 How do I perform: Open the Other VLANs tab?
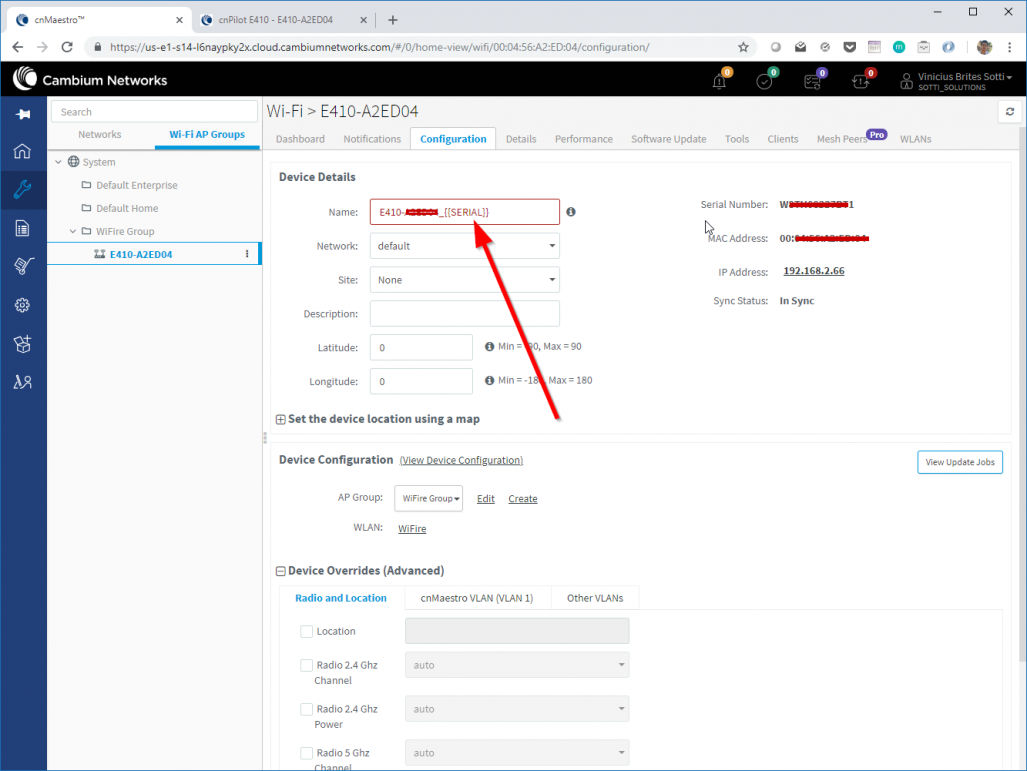pos(594,597)
